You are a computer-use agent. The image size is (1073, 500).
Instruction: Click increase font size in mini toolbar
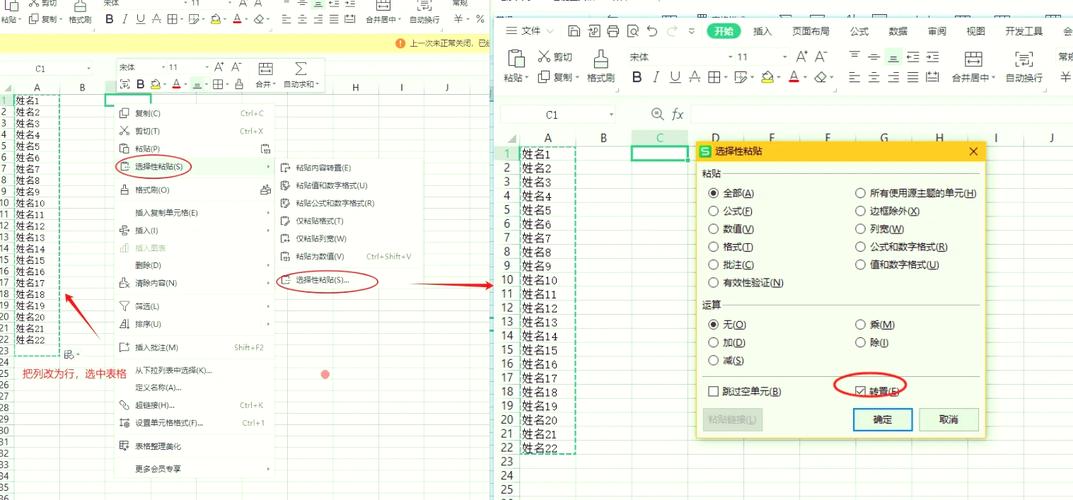click(219, 67)
